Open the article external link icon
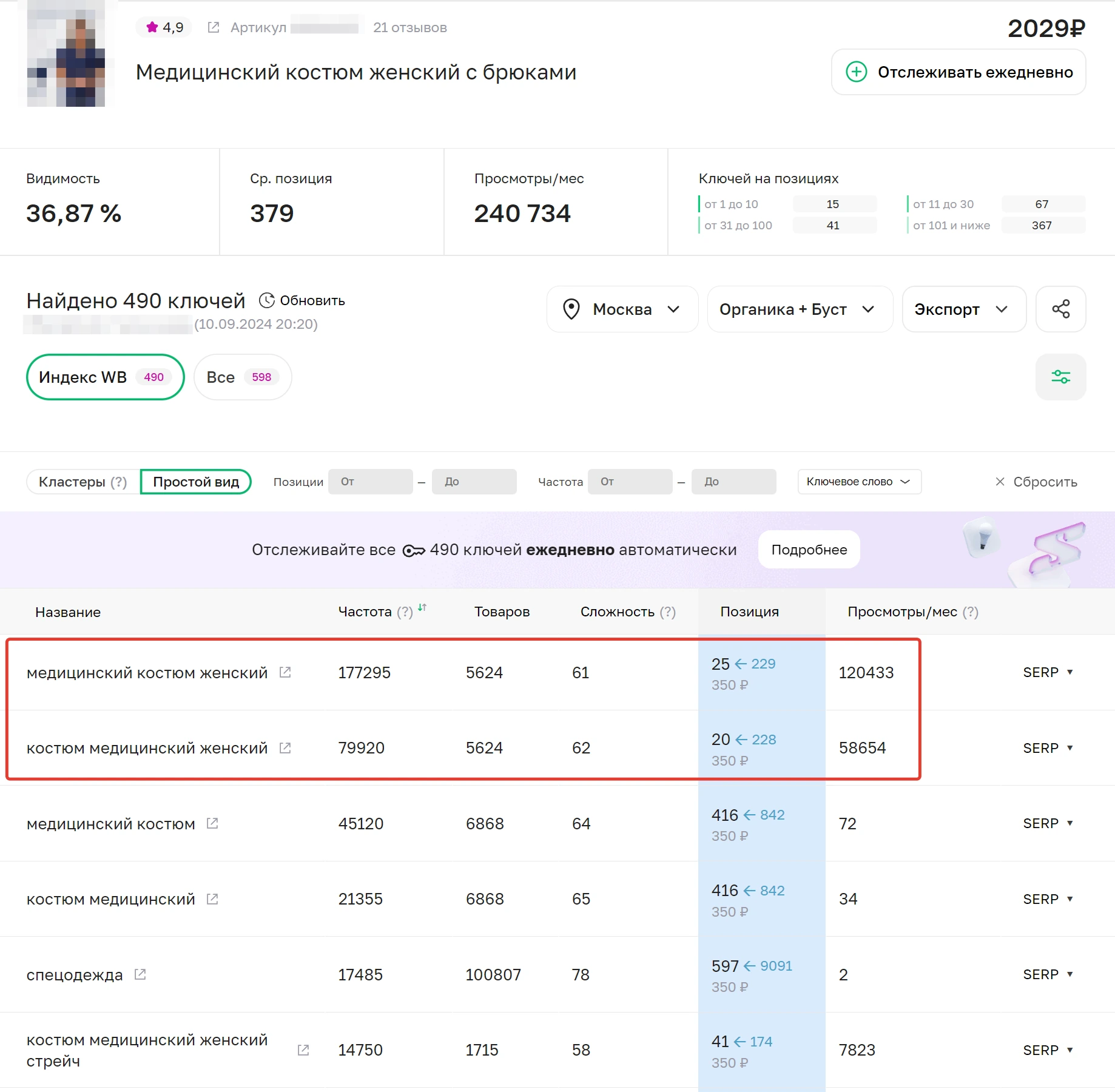Viewport: 1115px width, 1092px height. click(214, 27)
